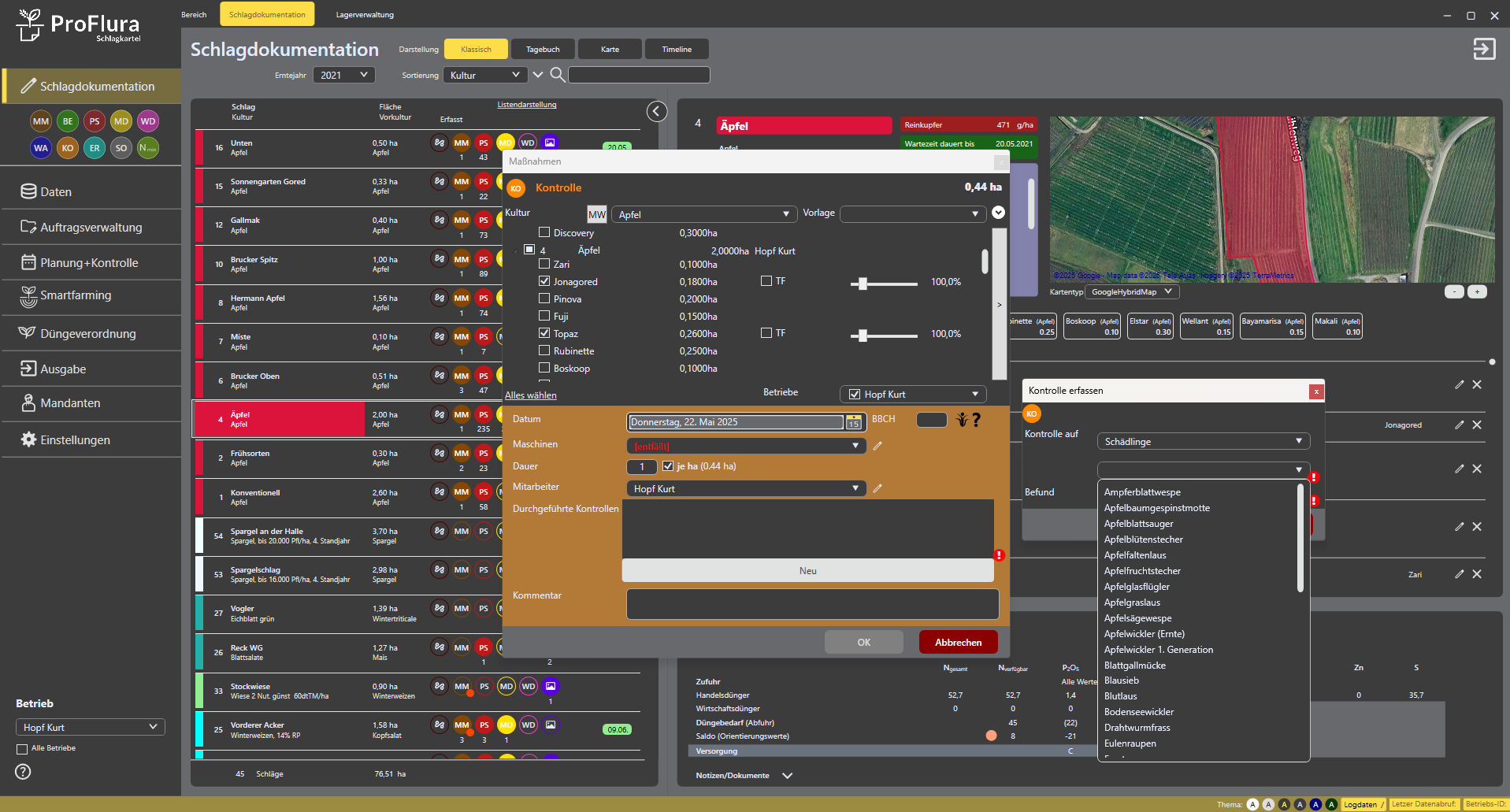Click the search magnifier icon

(557, 75)
